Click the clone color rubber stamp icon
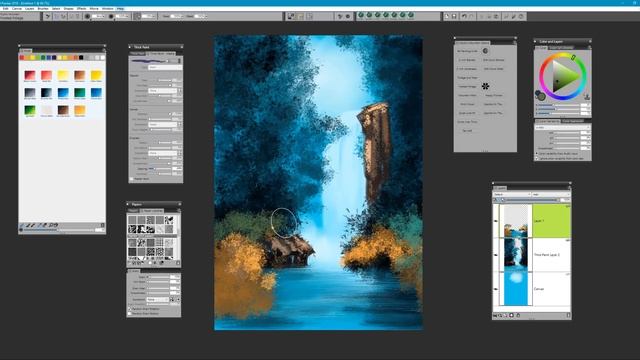The height and width of the screenshot is (360, 640). pos(587,97)
